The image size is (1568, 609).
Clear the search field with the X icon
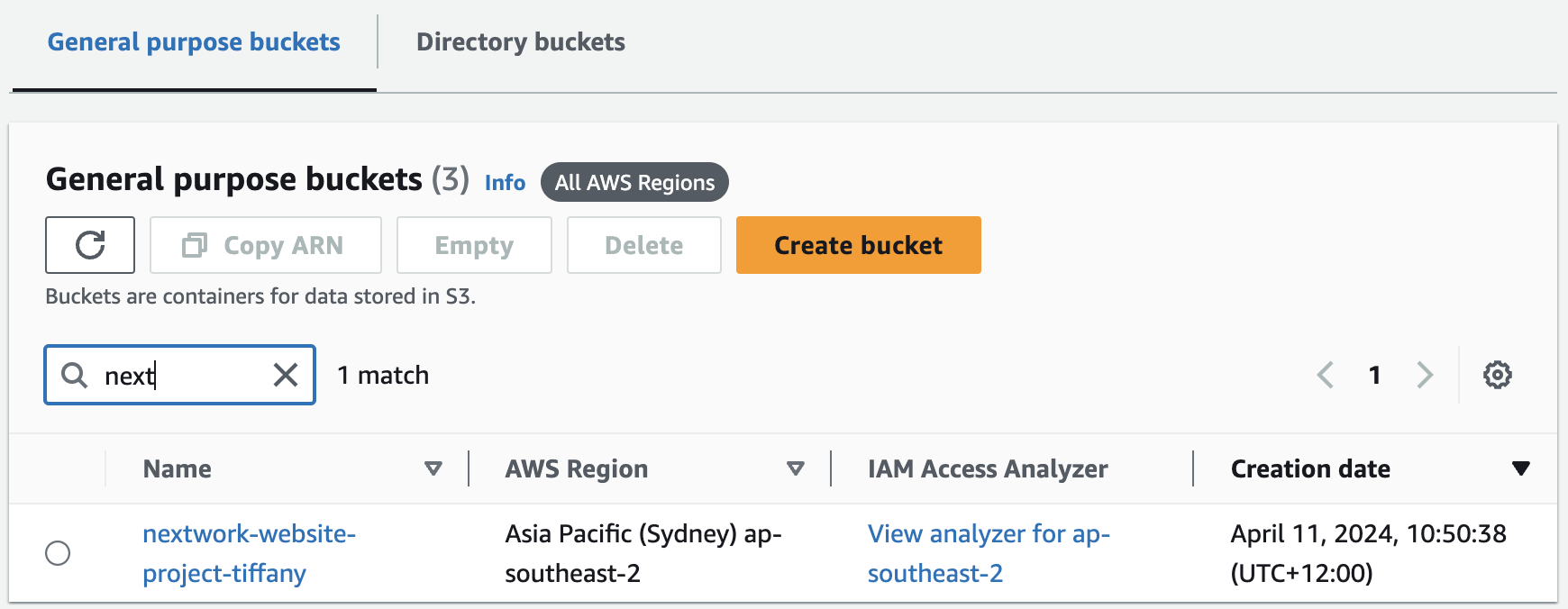[x=286, y=375]
